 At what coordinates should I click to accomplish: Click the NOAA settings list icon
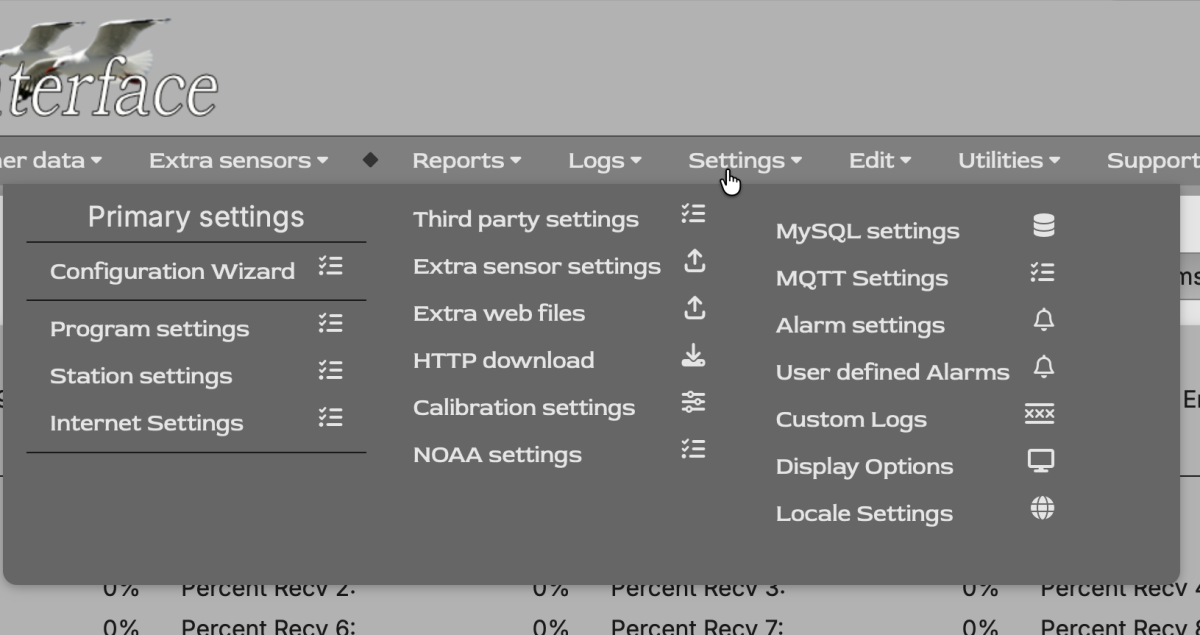click(x=692, y=449)
